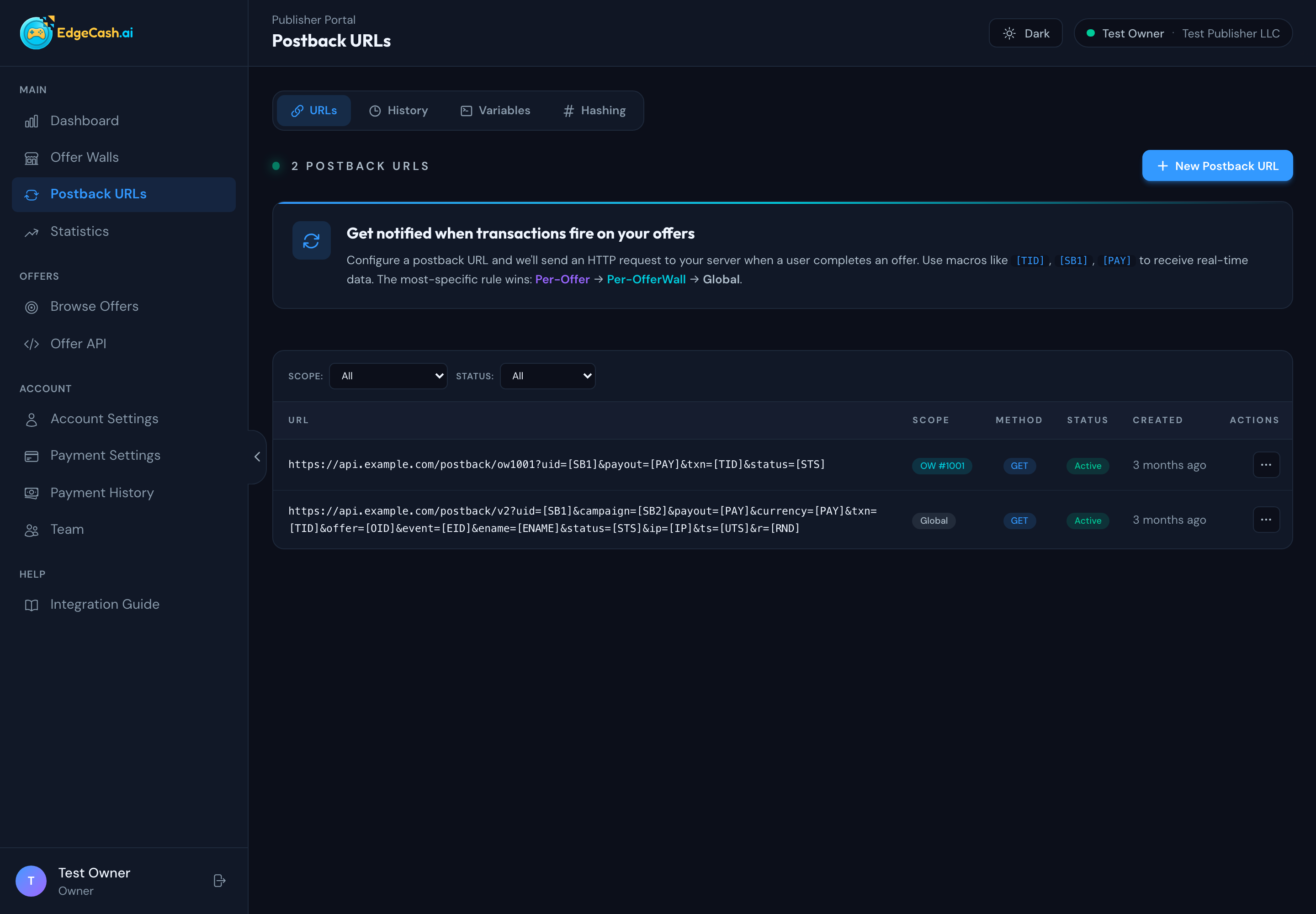
Task: Open Payment History
Action: tap(124, 493)
